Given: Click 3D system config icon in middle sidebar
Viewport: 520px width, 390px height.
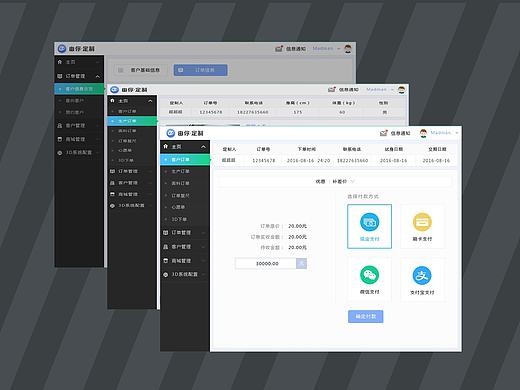Looking at the screenshot, I should (112, 206).
